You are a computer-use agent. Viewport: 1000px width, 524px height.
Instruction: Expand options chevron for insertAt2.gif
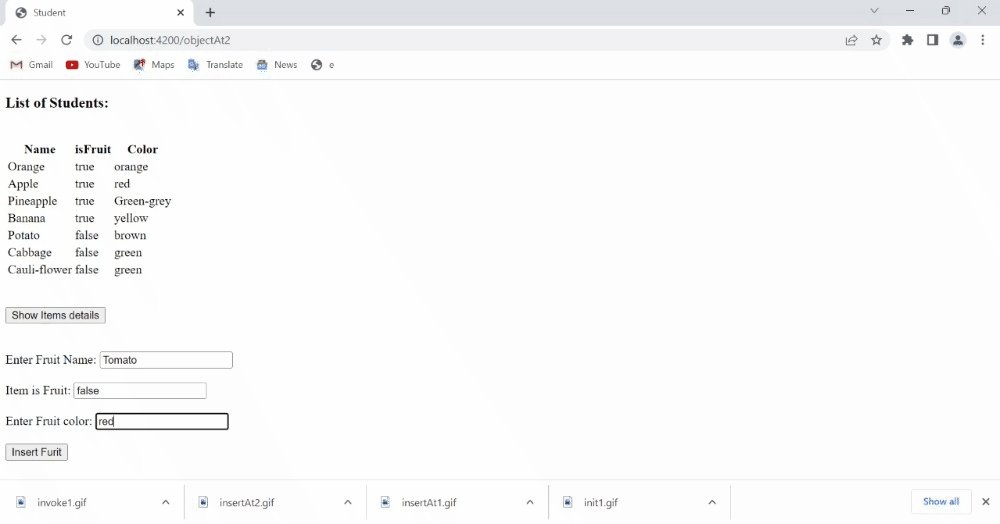(348, 502)
